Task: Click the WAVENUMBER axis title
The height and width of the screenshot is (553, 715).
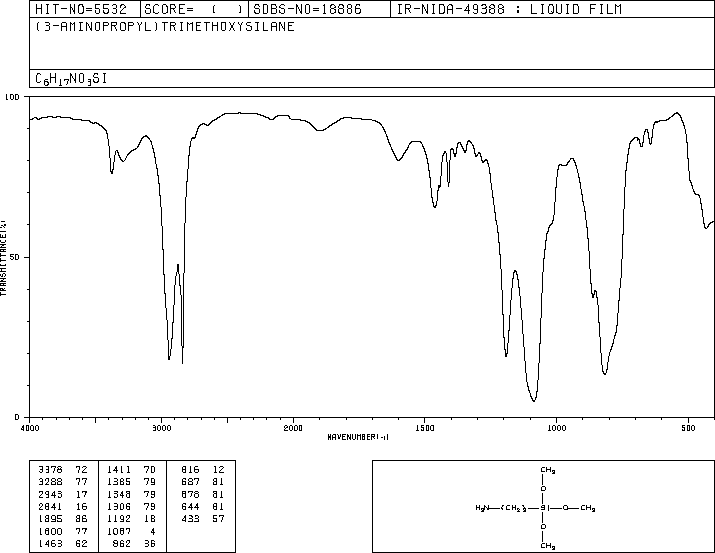Action: (x=358, y=437)
